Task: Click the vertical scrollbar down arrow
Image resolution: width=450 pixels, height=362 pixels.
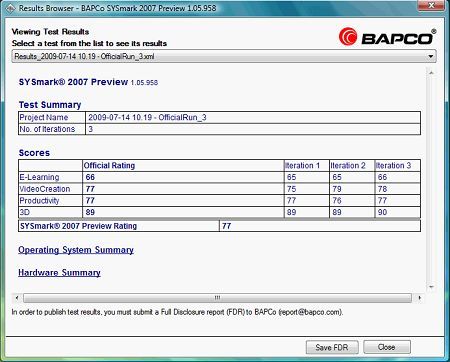Action: point(431,287)
